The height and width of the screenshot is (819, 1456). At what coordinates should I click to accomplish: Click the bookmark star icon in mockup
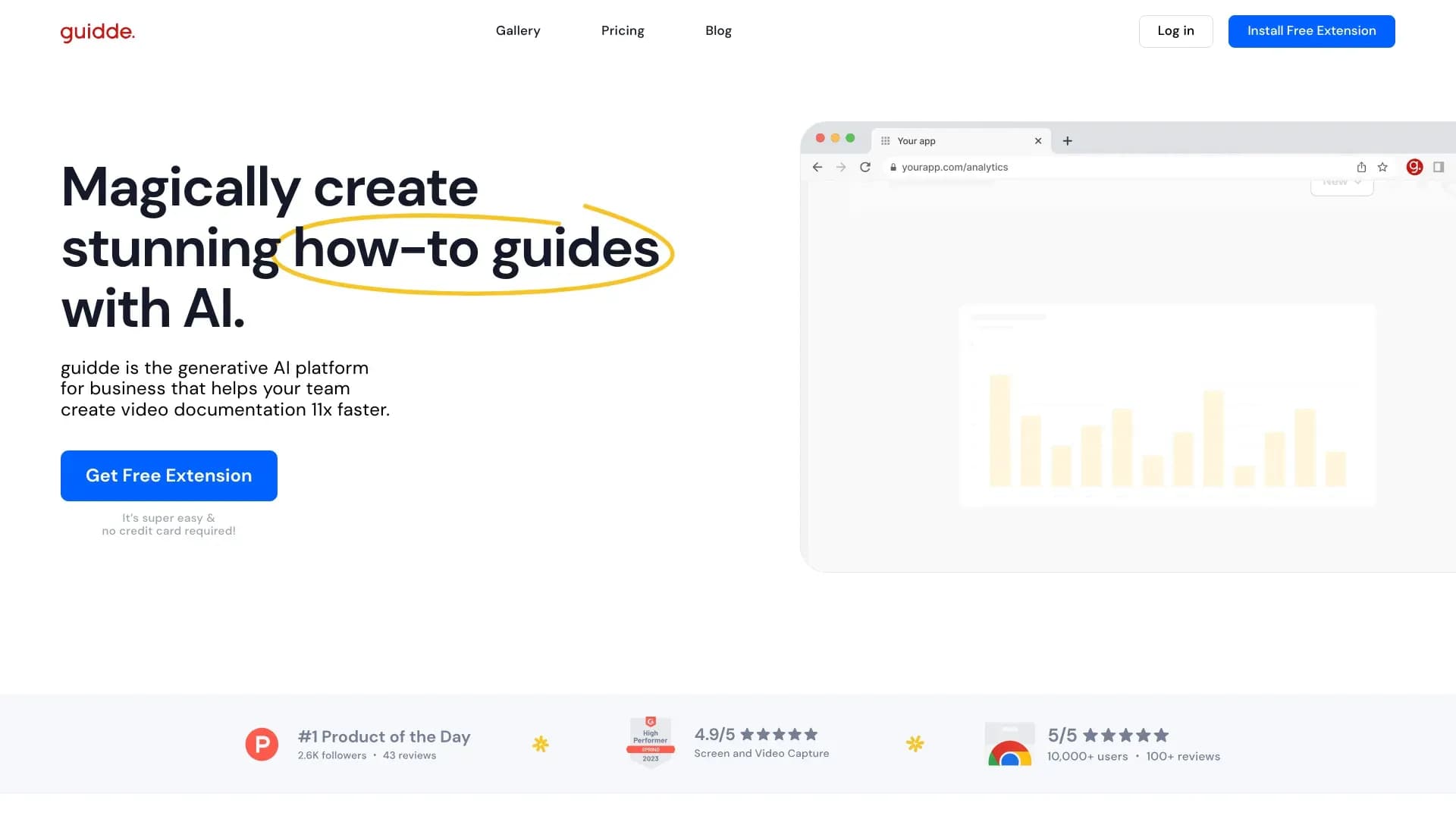(x=1382, y=168)
